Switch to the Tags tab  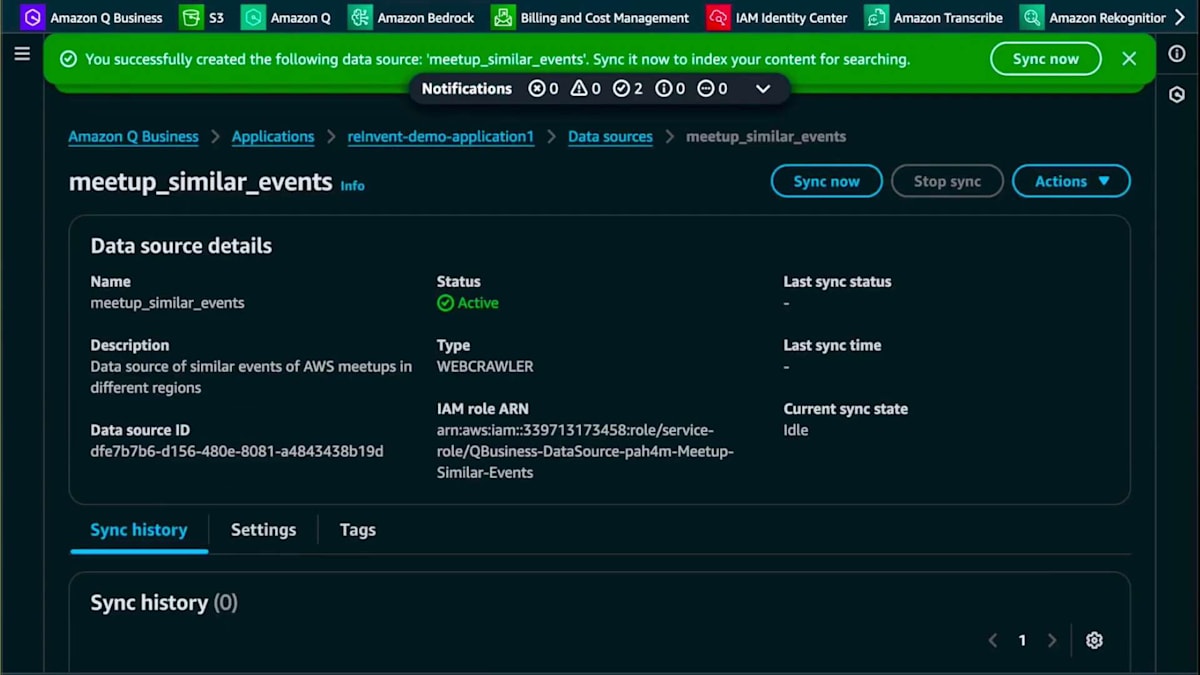pos(357,530)
